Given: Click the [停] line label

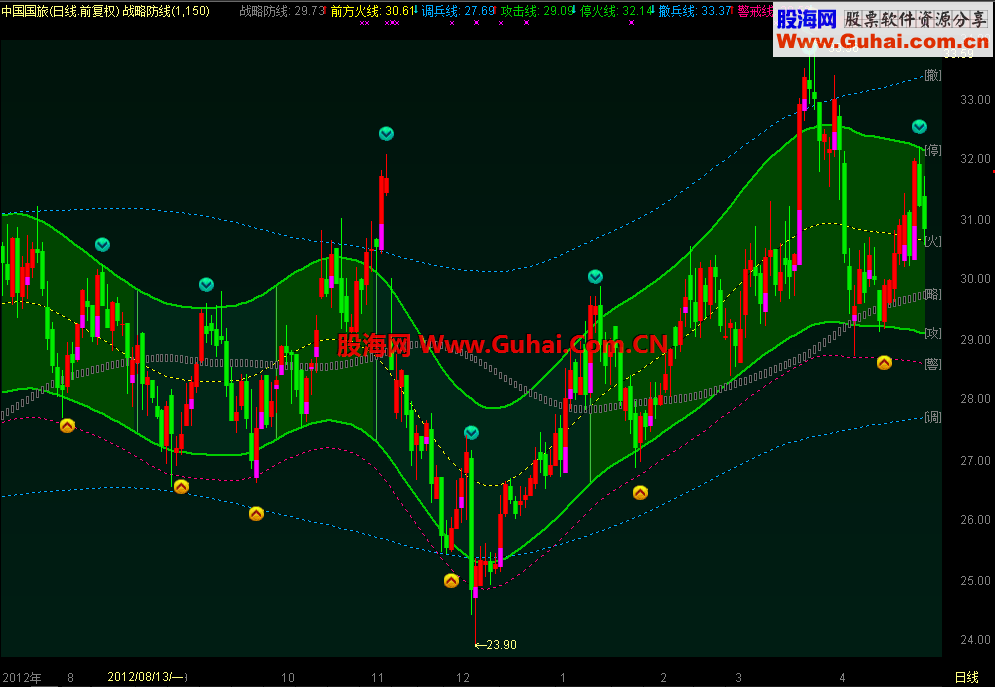Looking at the screenshot, I should pos(933,150).
